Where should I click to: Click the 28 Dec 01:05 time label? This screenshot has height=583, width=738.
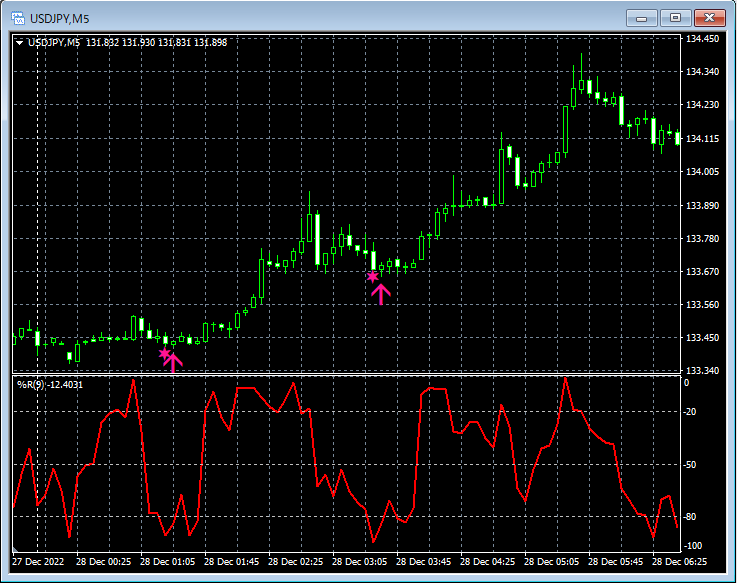pyautogui.click(x=168, y=561)
